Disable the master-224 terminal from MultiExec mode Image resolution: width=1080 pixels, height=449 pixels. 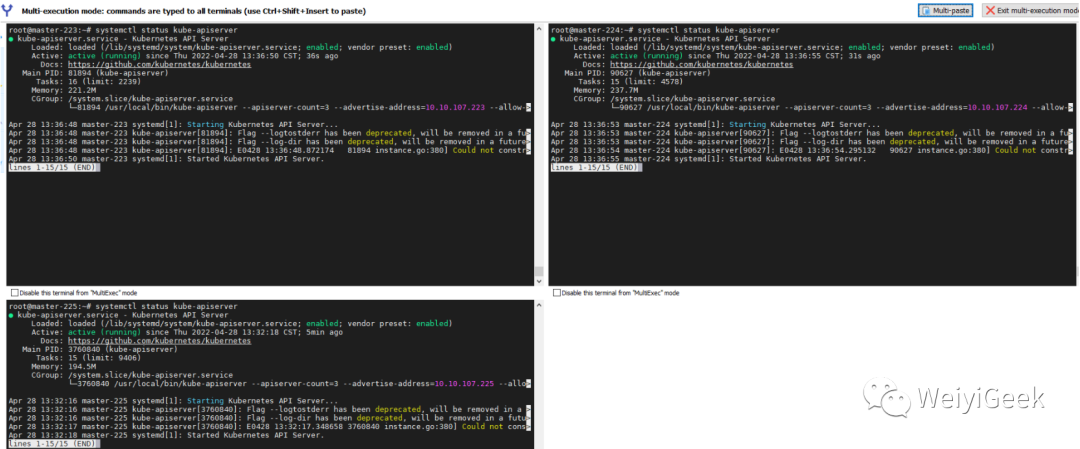coord(557,293)
